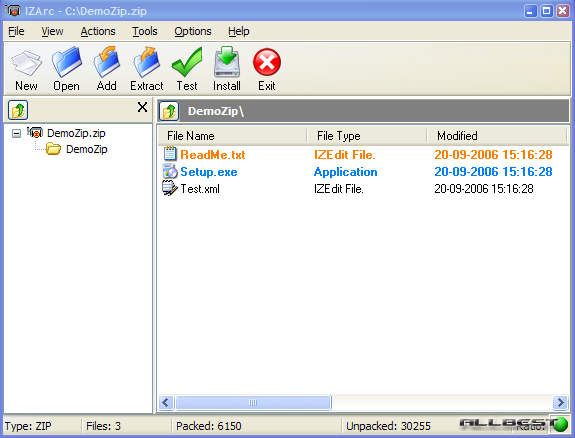The image size is (575, 438).
Task: Click the green status light in status bar
Action: [560, 425]
